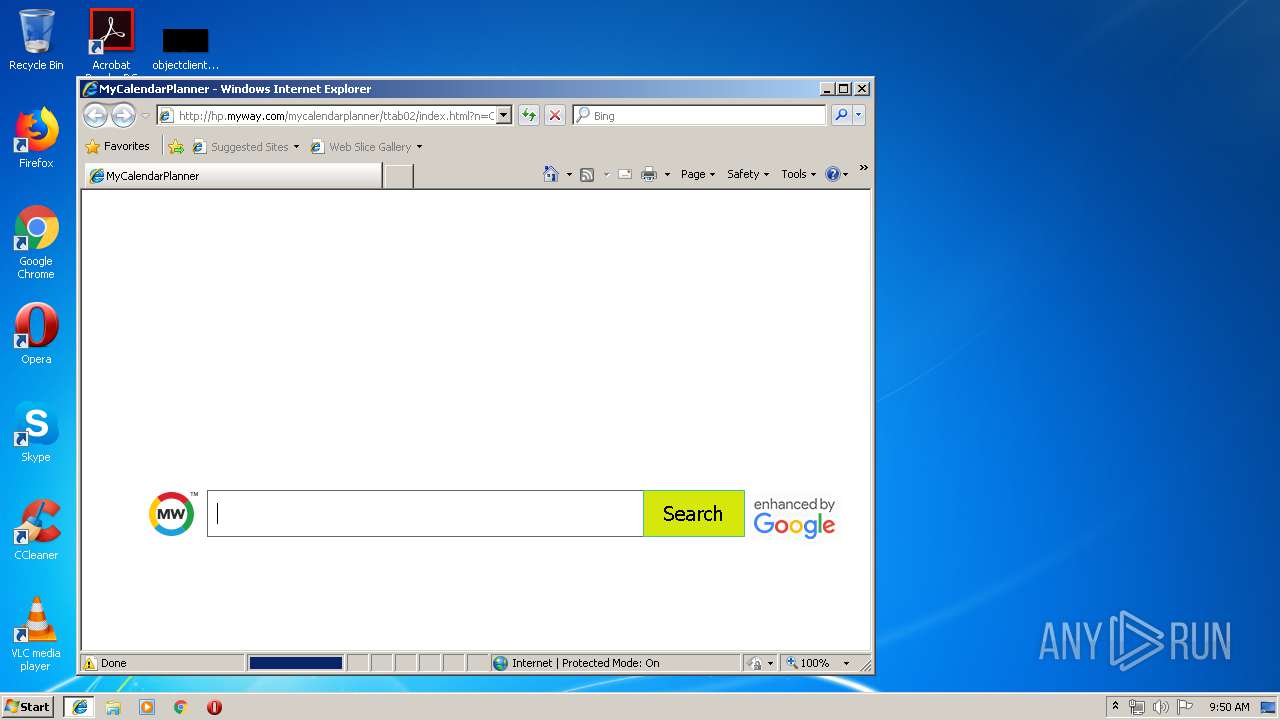Viewport: 1280px width, 720px height.
Task: Click the Print icon
Action: (649, 174)
